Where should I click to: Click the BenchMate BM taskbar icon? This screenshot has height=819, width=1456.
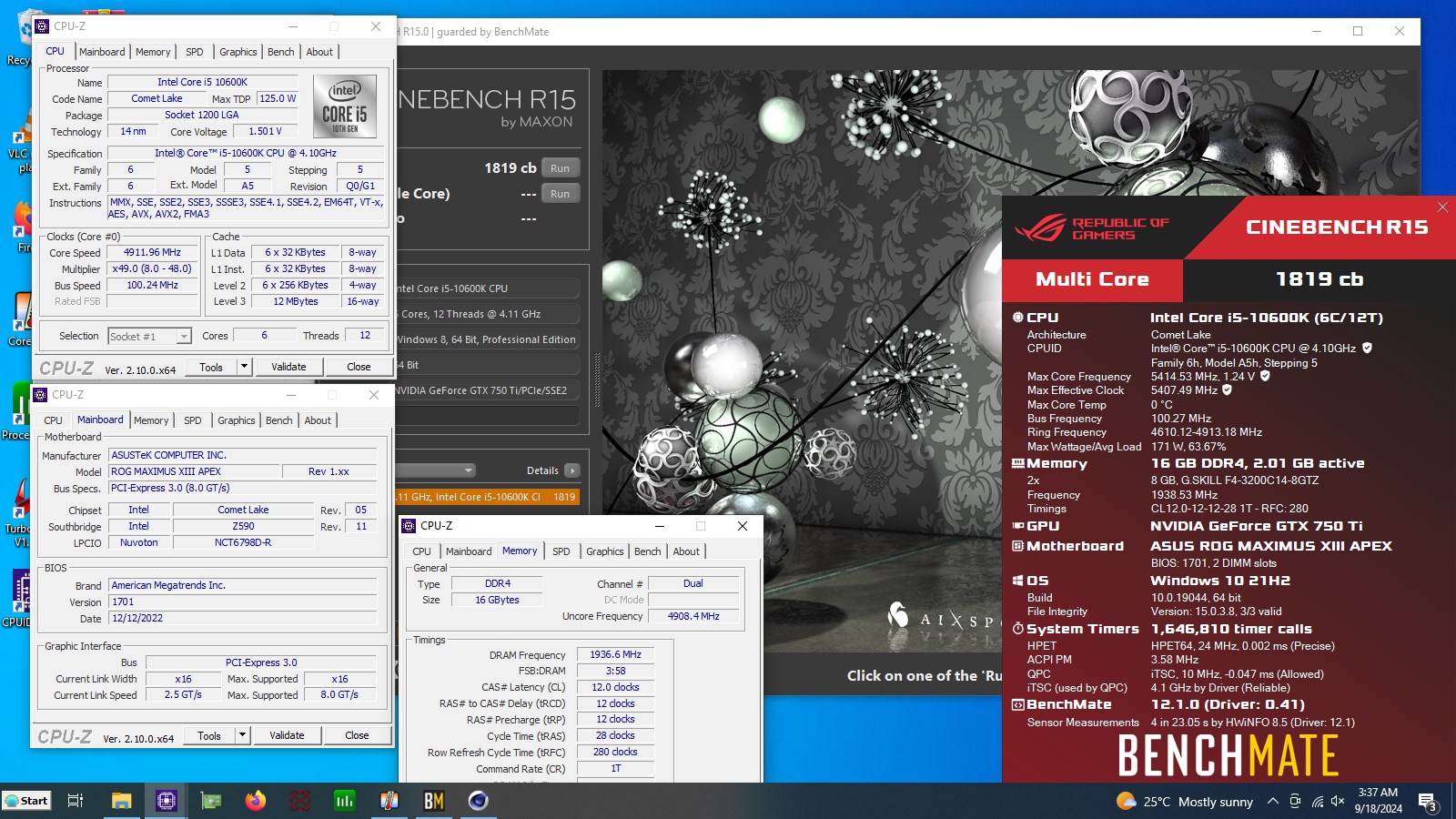pos(434,801)
